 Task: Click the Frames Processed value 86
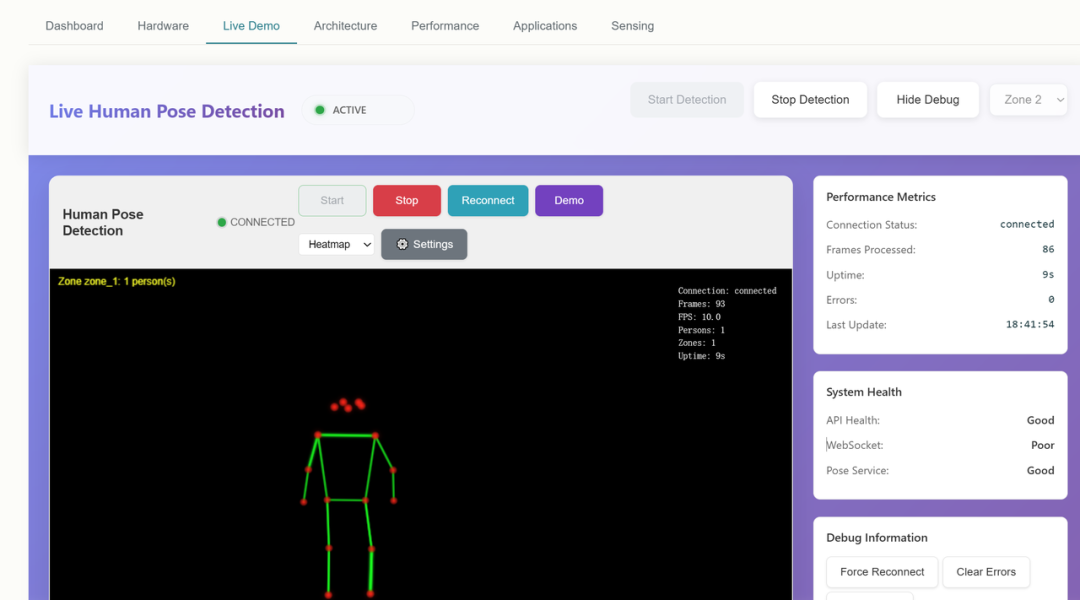(1048, 249)
